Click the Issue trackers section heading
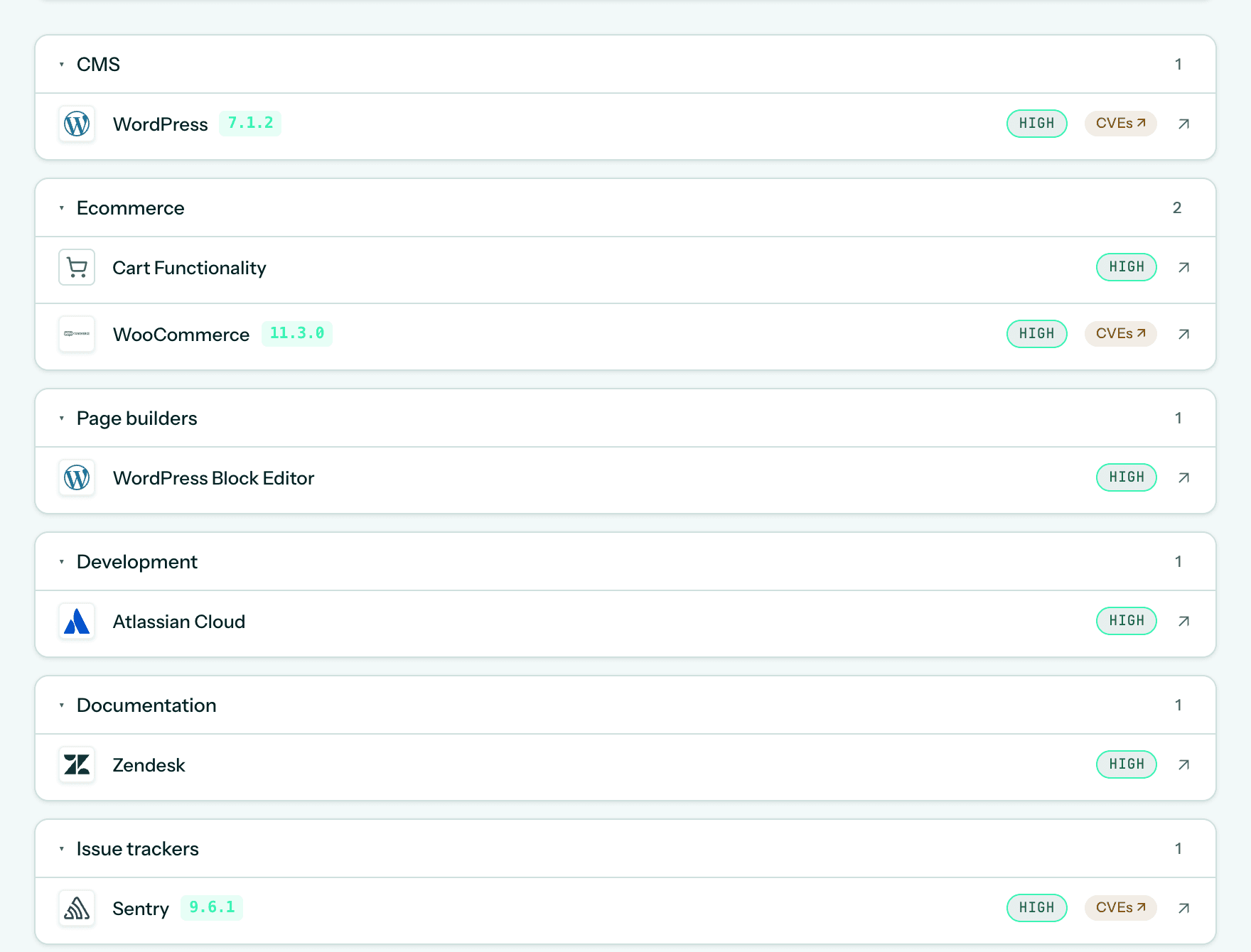This screenshot has height=952, width=1251. click(x=138, y=849)
